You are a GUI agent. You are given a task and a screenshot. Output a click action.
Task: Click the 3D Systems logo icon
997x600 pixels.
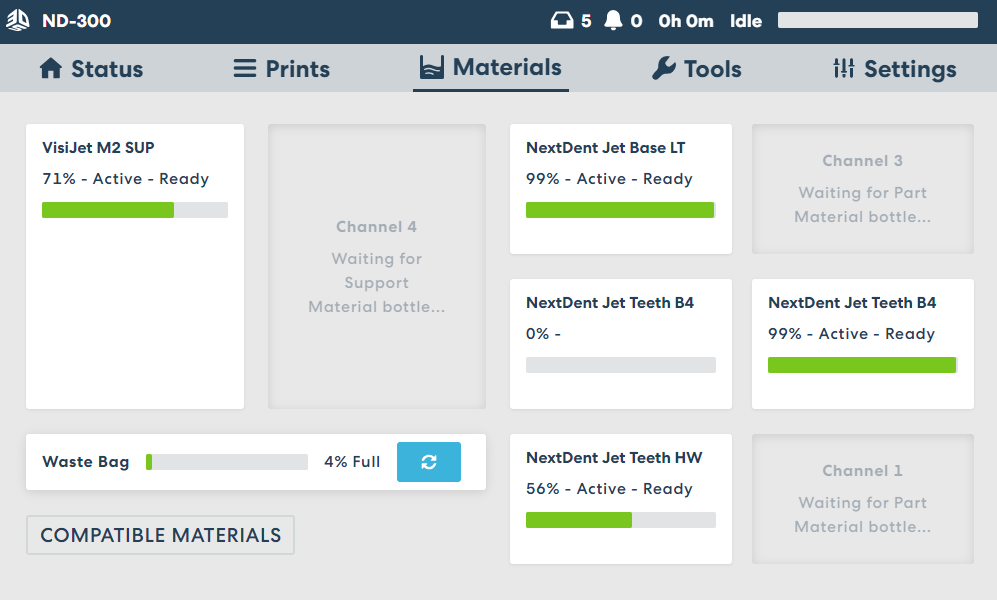[18, 21]
